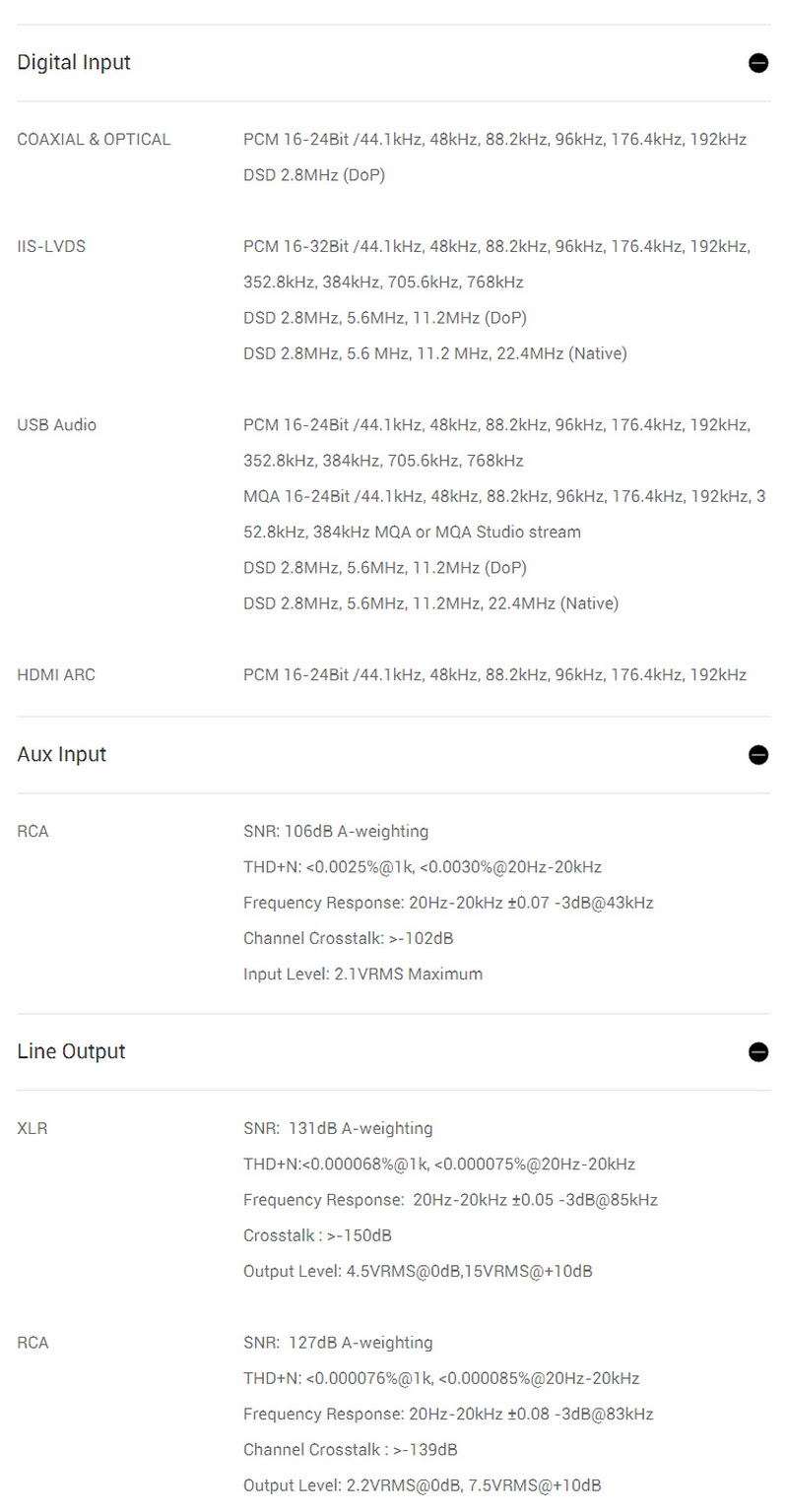Click 'Output Level: 2.2VRMS@0dB, 7.5VRMS@+10dB' text

click(422, 1485)
